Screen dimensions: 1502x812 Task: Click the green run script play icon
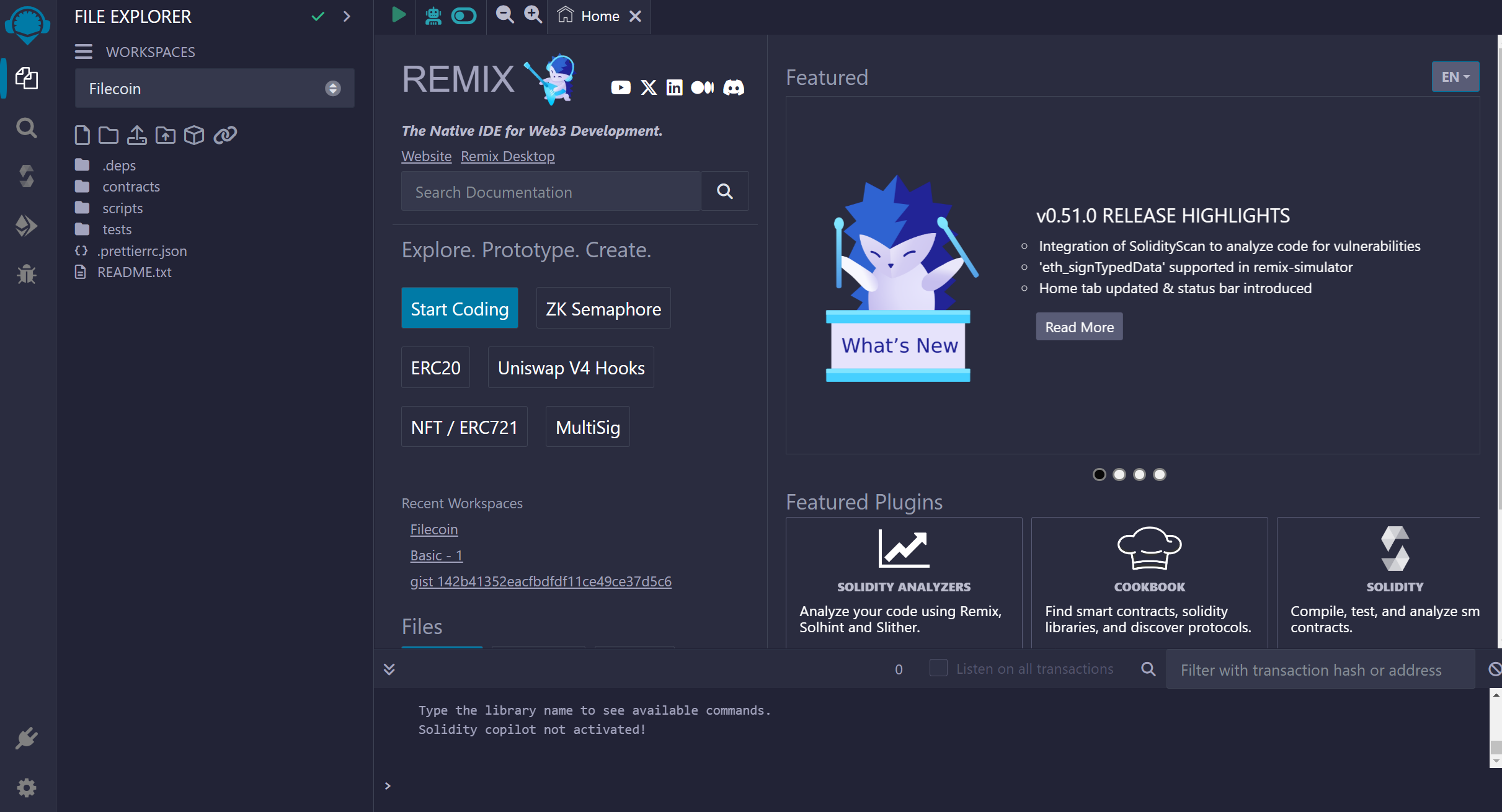point(398,15)
